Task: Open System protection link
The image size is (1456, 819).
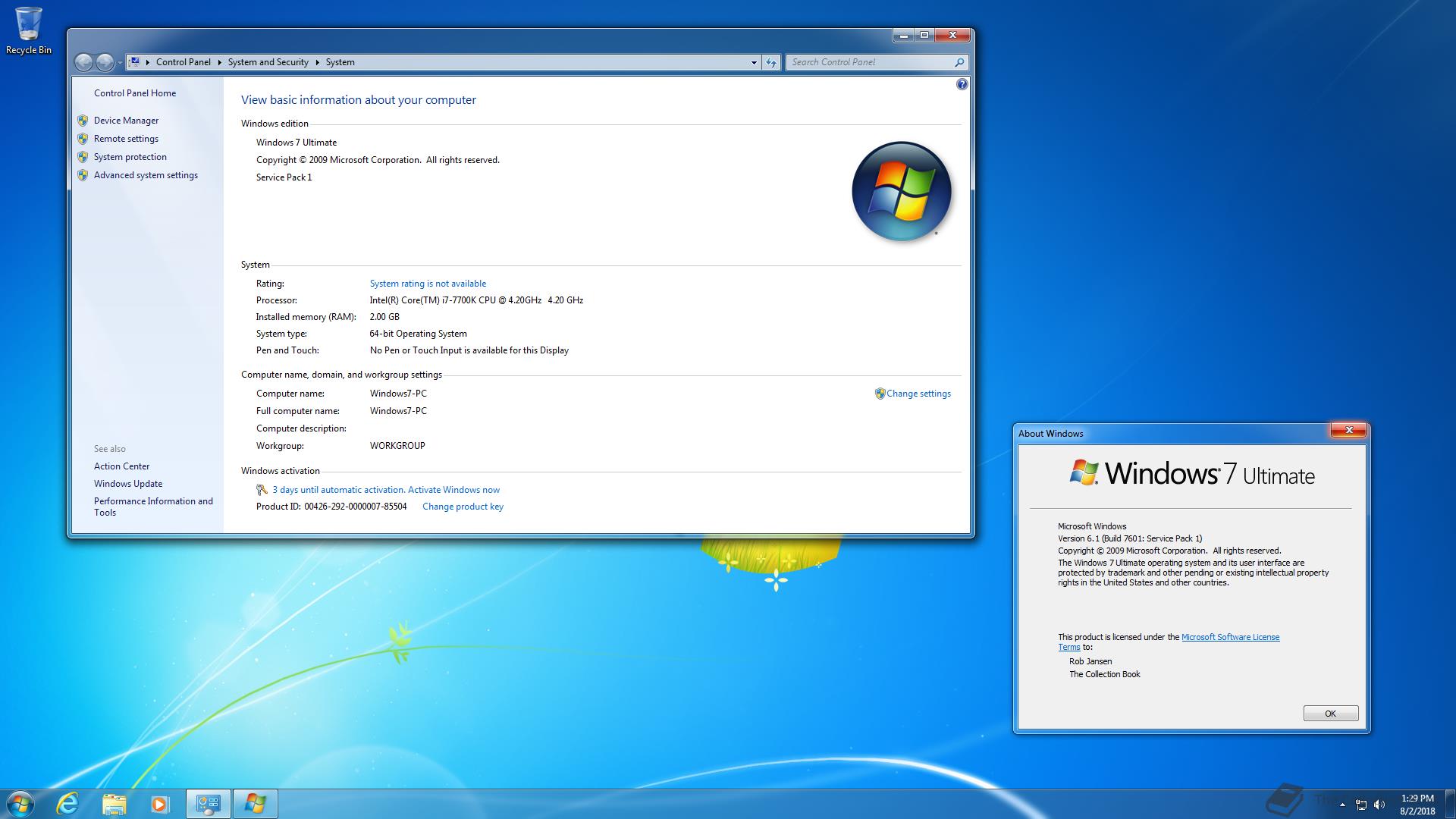Action: pyautogui.click(x=130, y=157)
